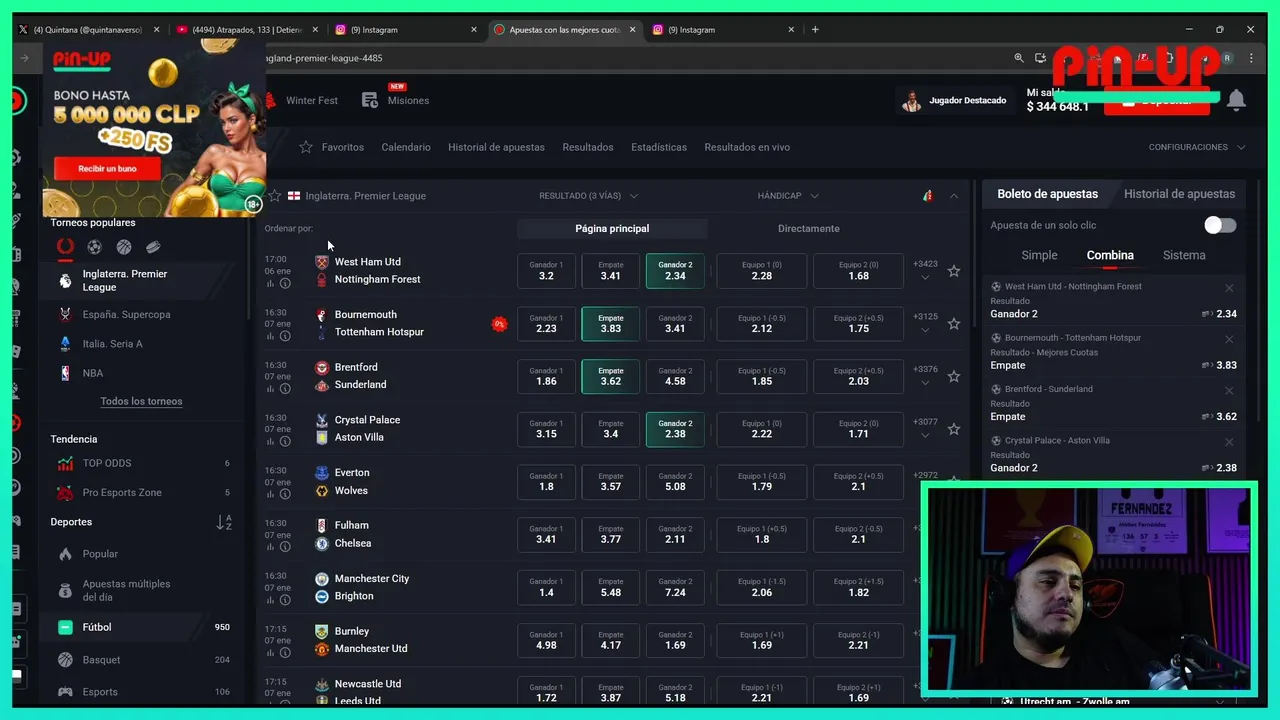Remove Brentford - Sunderland from bet slip
Viewport: 1280px width, 720px height.
[1229, 391]
